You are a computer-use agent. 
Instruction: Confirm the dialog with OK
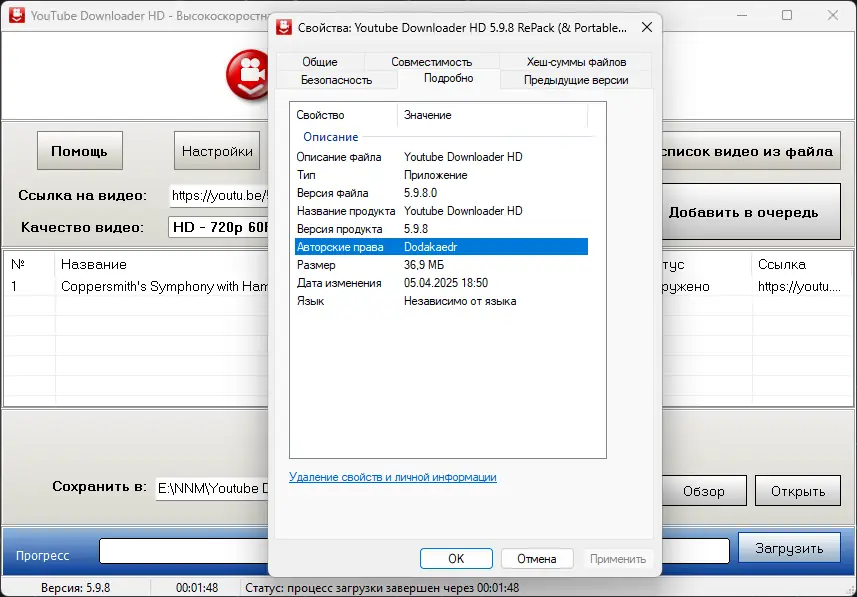(456, 559)
